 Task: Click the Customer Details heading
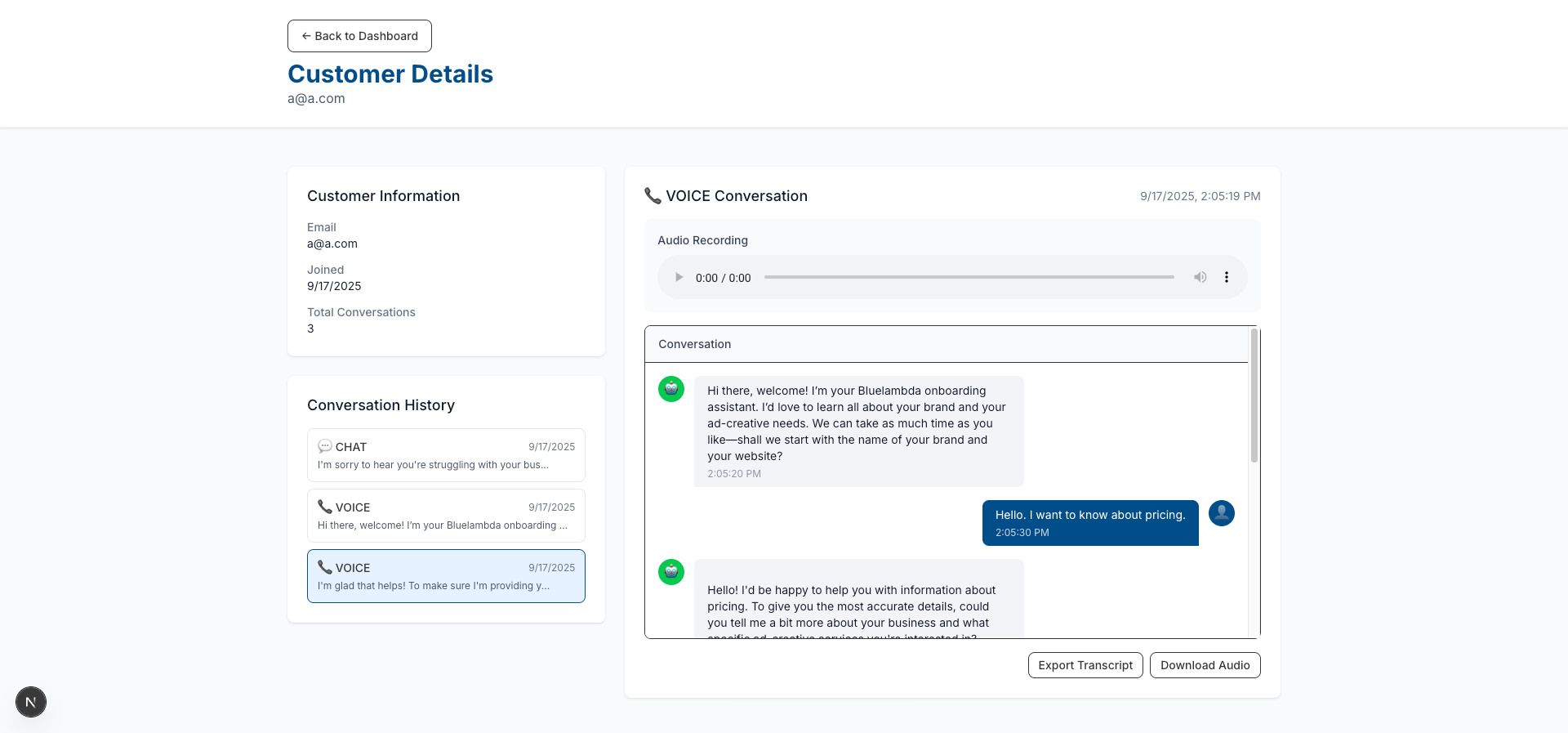(390, 74)
